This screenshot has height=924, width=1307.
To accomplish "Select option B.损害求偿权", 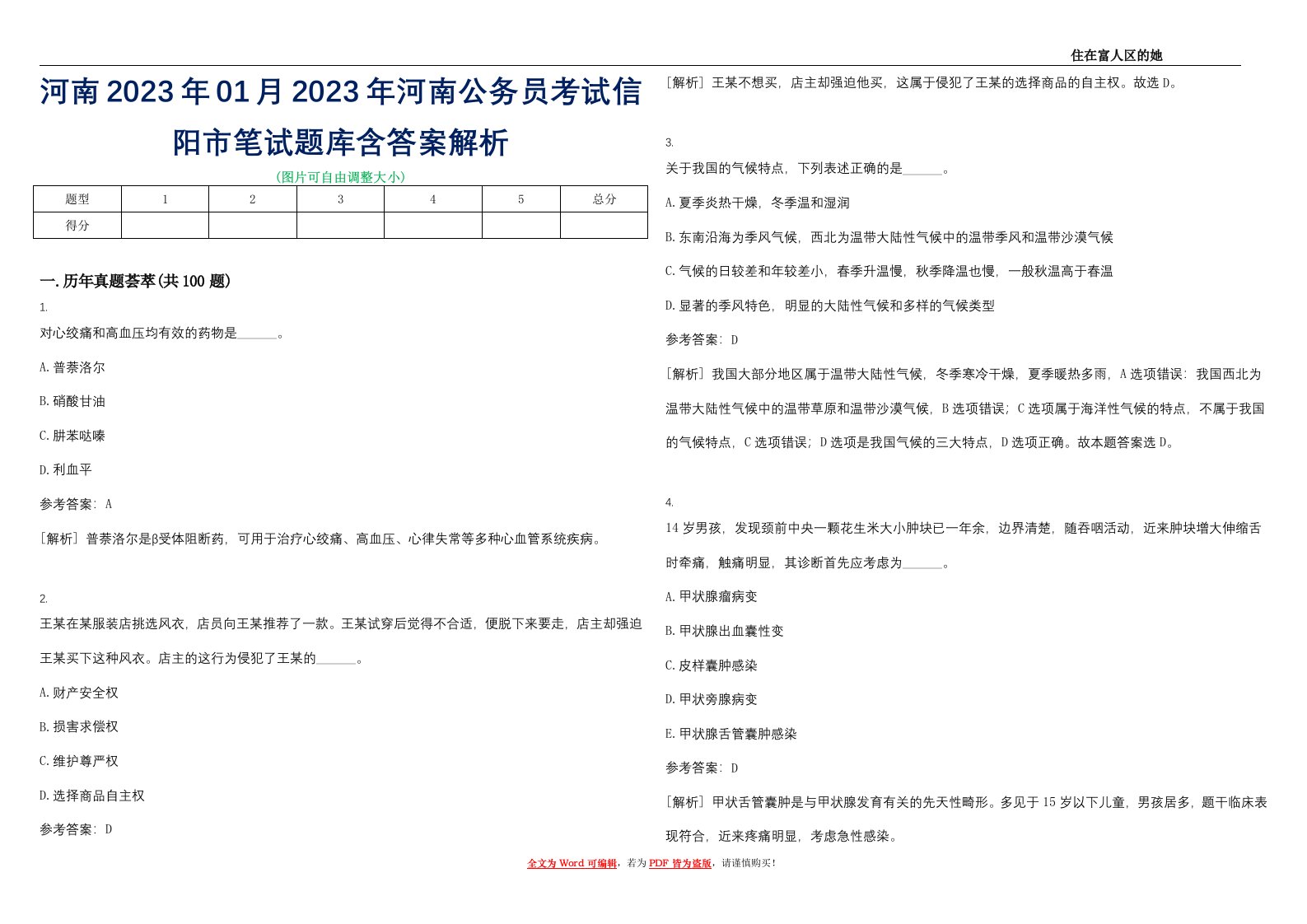I will click(x=79, y=727).
